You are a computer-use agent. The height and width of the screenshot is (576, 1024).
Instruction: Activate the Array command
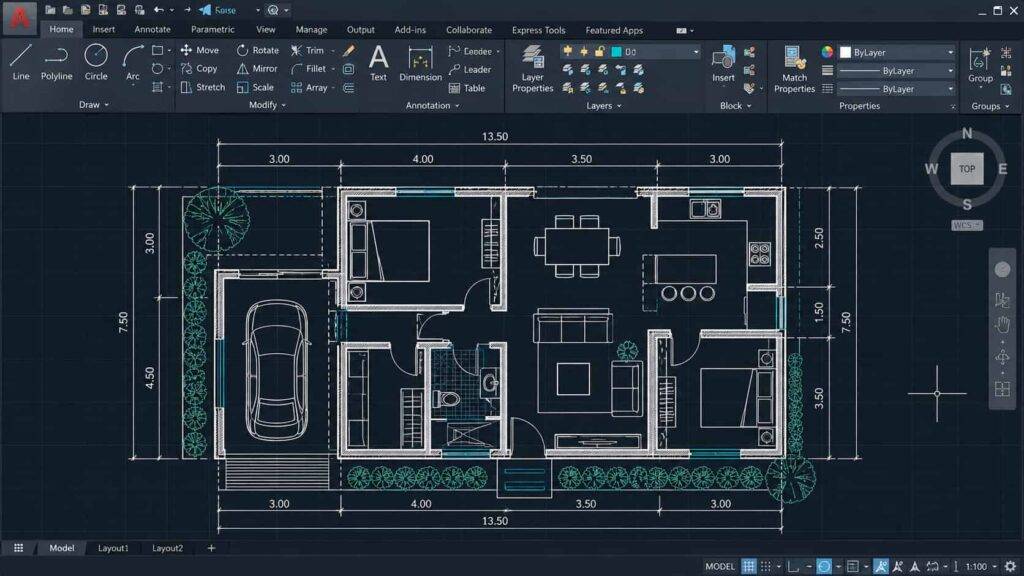(x=309, y=87)
